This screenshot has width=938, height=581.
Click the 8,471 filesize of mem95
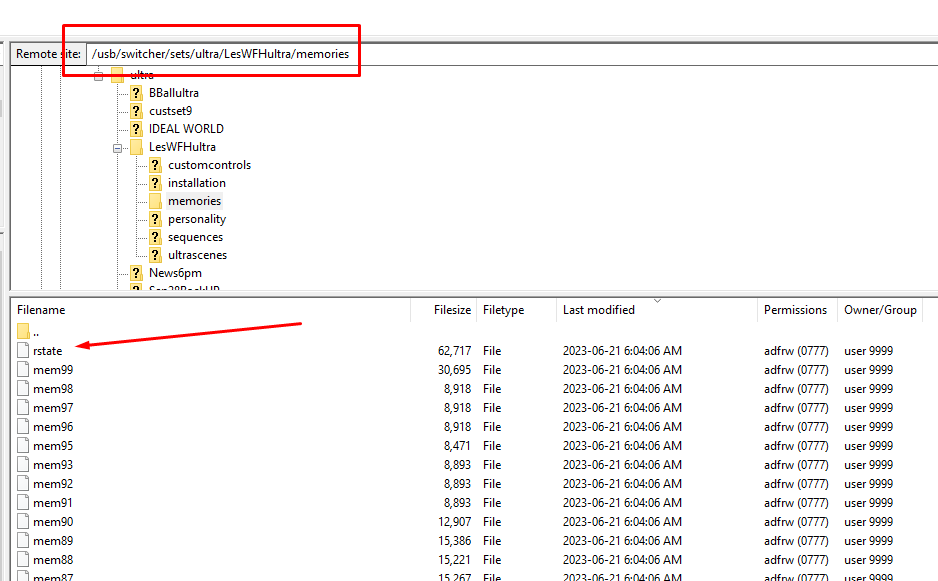coord(457,446)
